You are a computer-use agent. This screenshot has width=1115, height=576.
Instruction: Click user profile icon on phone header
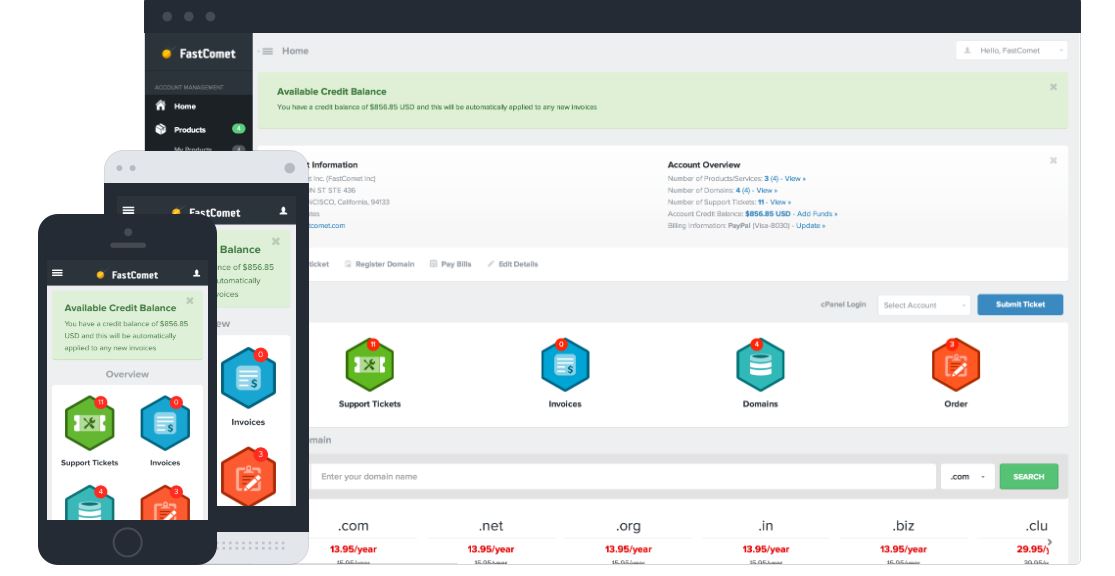click(196, 273)
